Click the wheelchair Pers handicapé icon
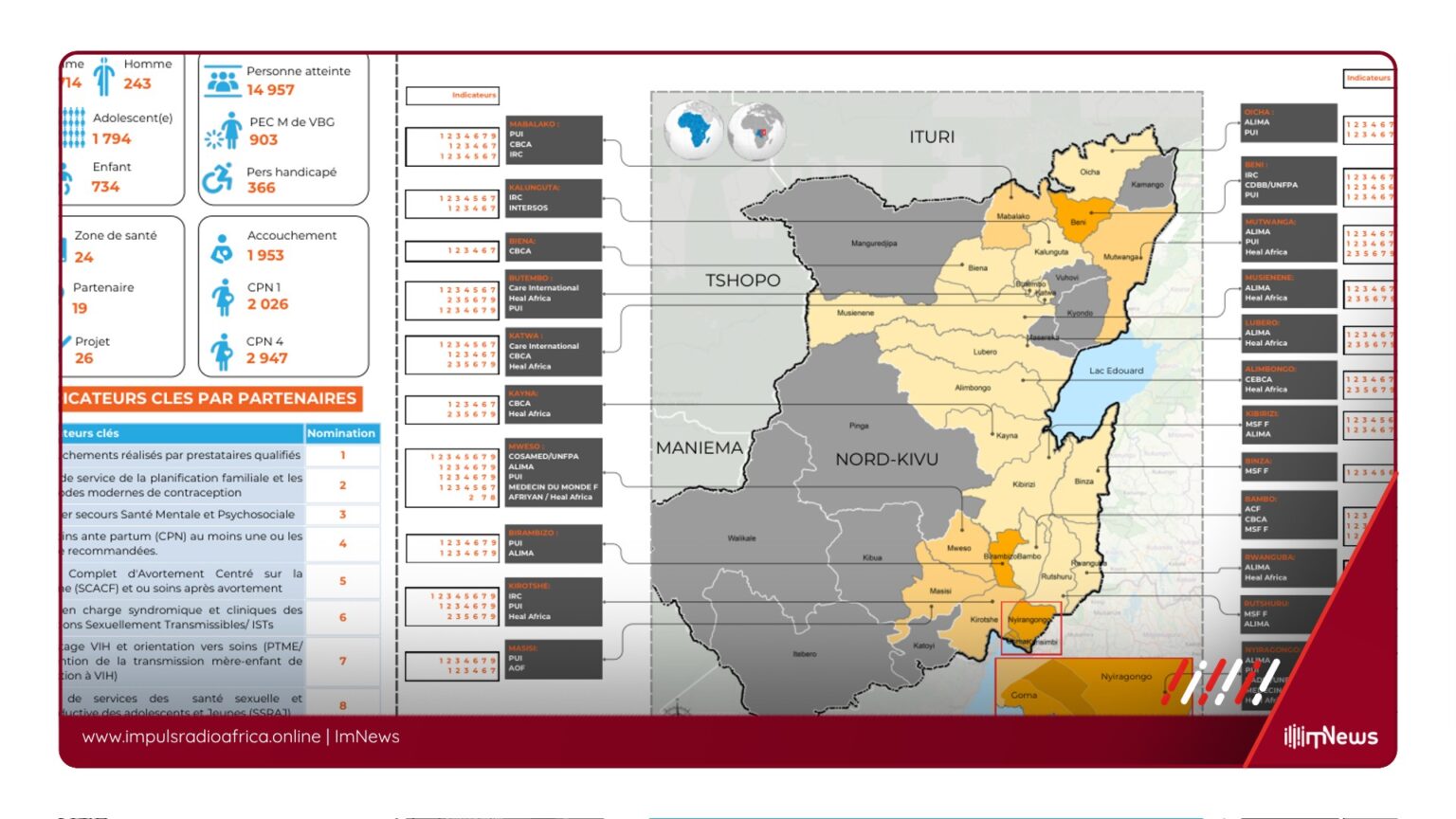The width and height of the screenshot is (1456, 819). [x=219, y=178]
